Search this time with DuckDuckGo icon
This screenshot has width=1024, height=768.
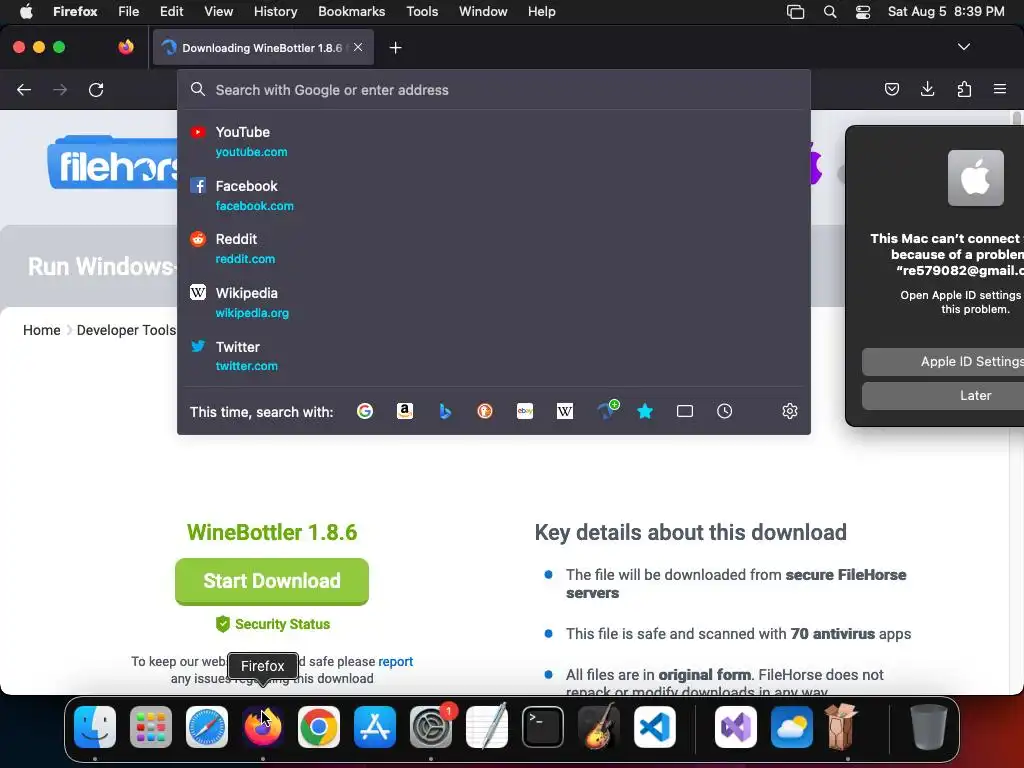[485, 411]
